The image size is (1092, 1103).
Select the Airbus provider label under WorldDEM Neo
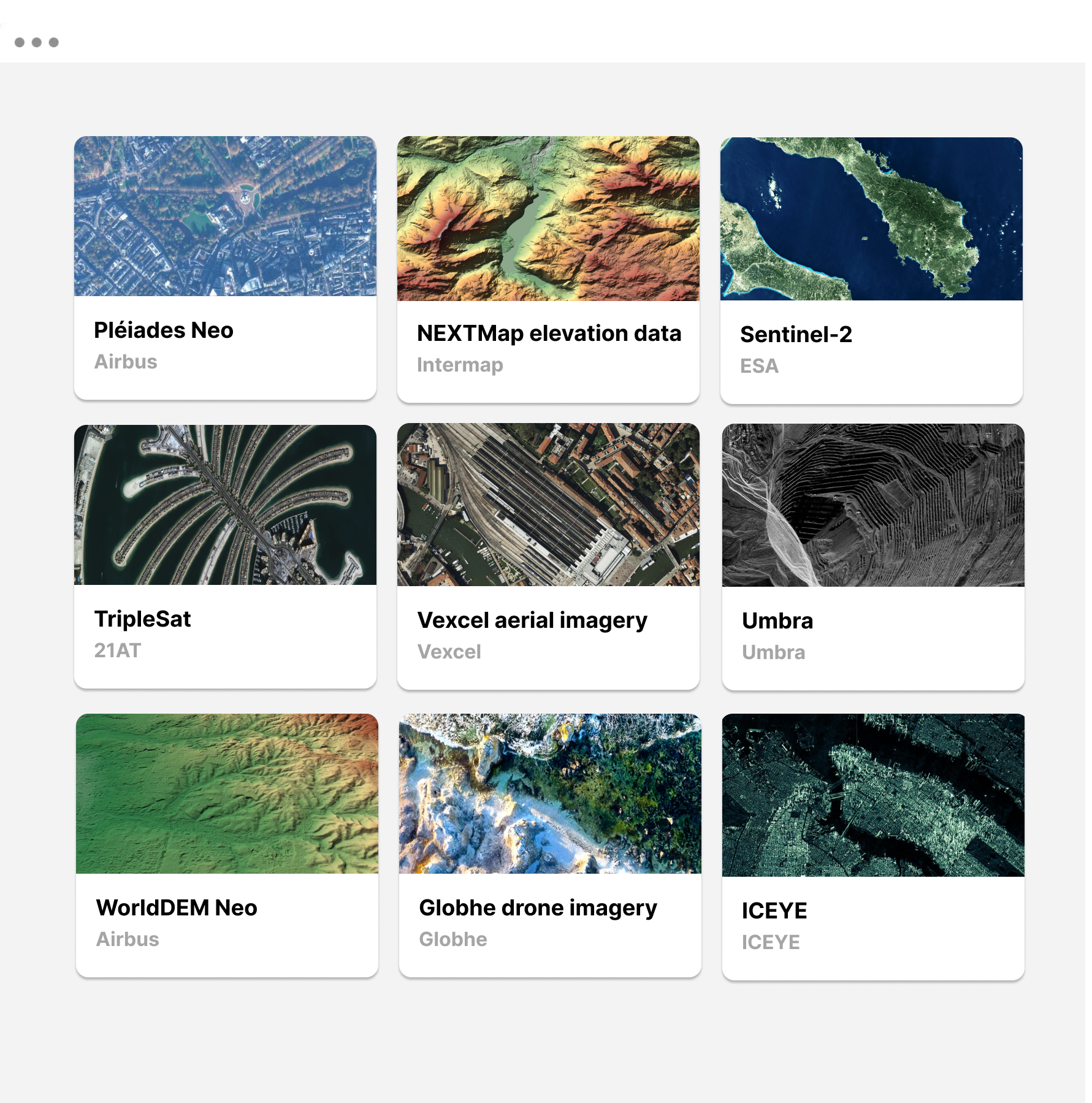tap(128, 939)
